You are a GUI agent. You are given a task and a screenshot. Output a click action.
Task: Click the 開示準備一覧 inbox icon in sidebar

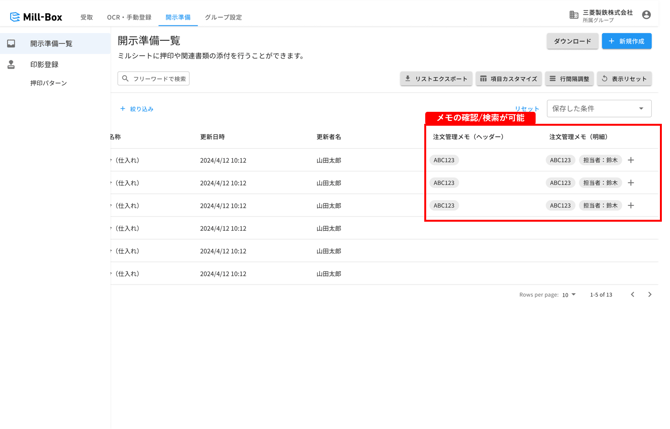click(11, 44)
